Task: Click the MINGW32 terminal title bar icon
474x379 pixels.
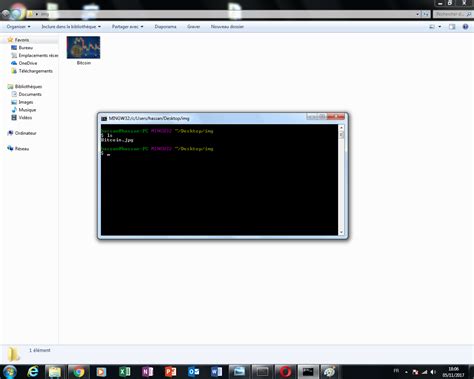Action: click(x=104, y=118)
